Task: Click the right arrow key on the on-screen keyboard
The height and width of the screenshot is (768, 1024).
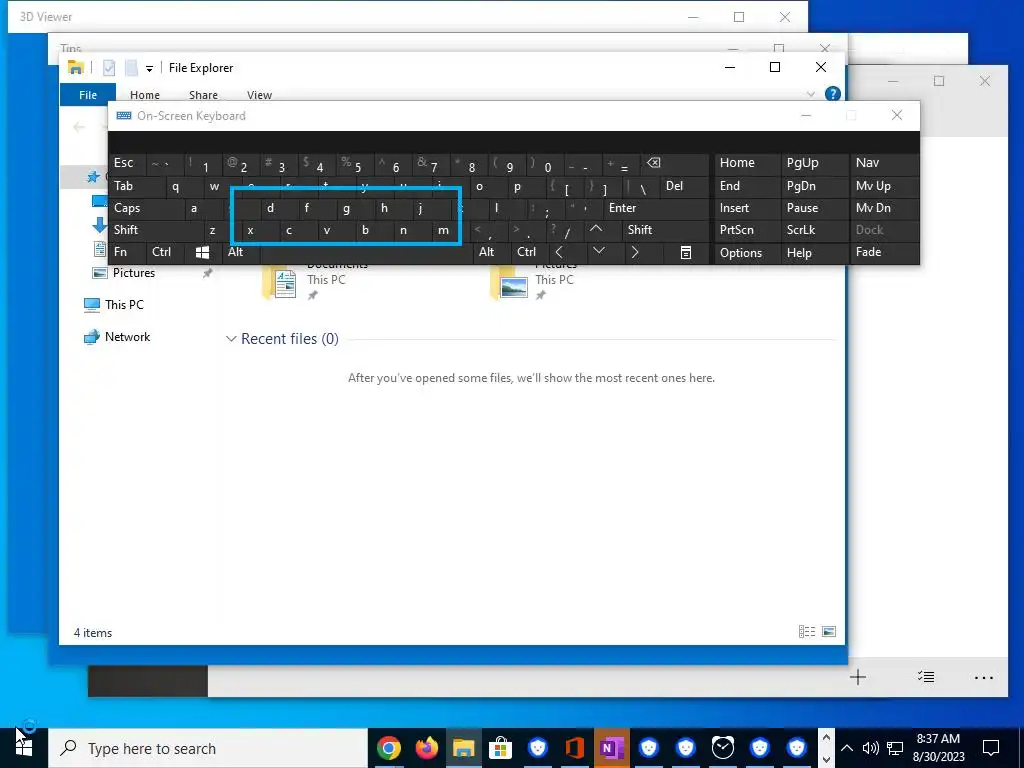Action: (634, 252)
